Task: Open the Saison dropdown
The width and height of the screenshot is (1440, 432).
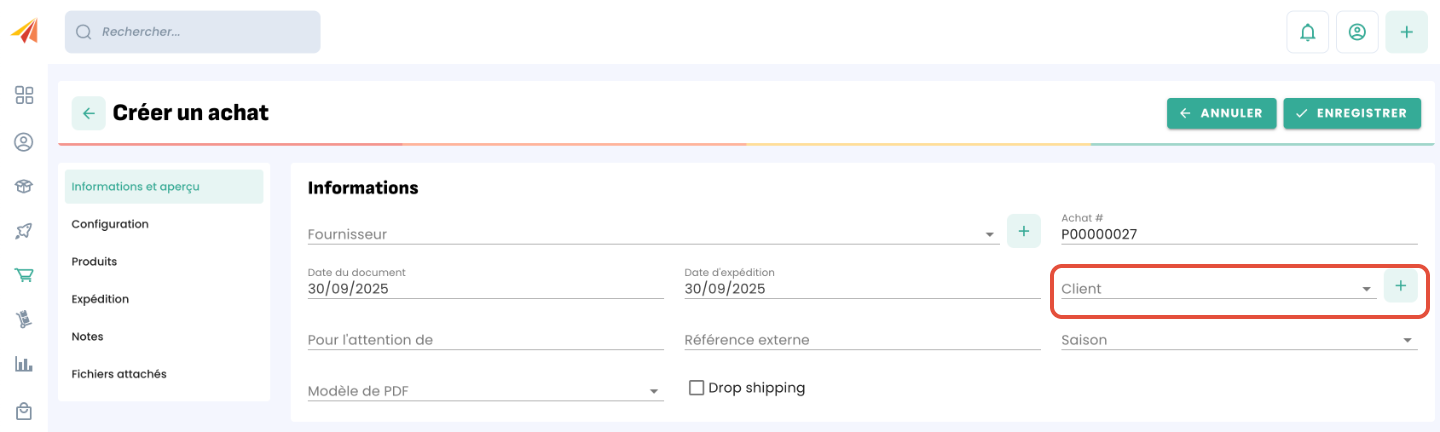Action: pyautogui.click(x=1408, y=341)
